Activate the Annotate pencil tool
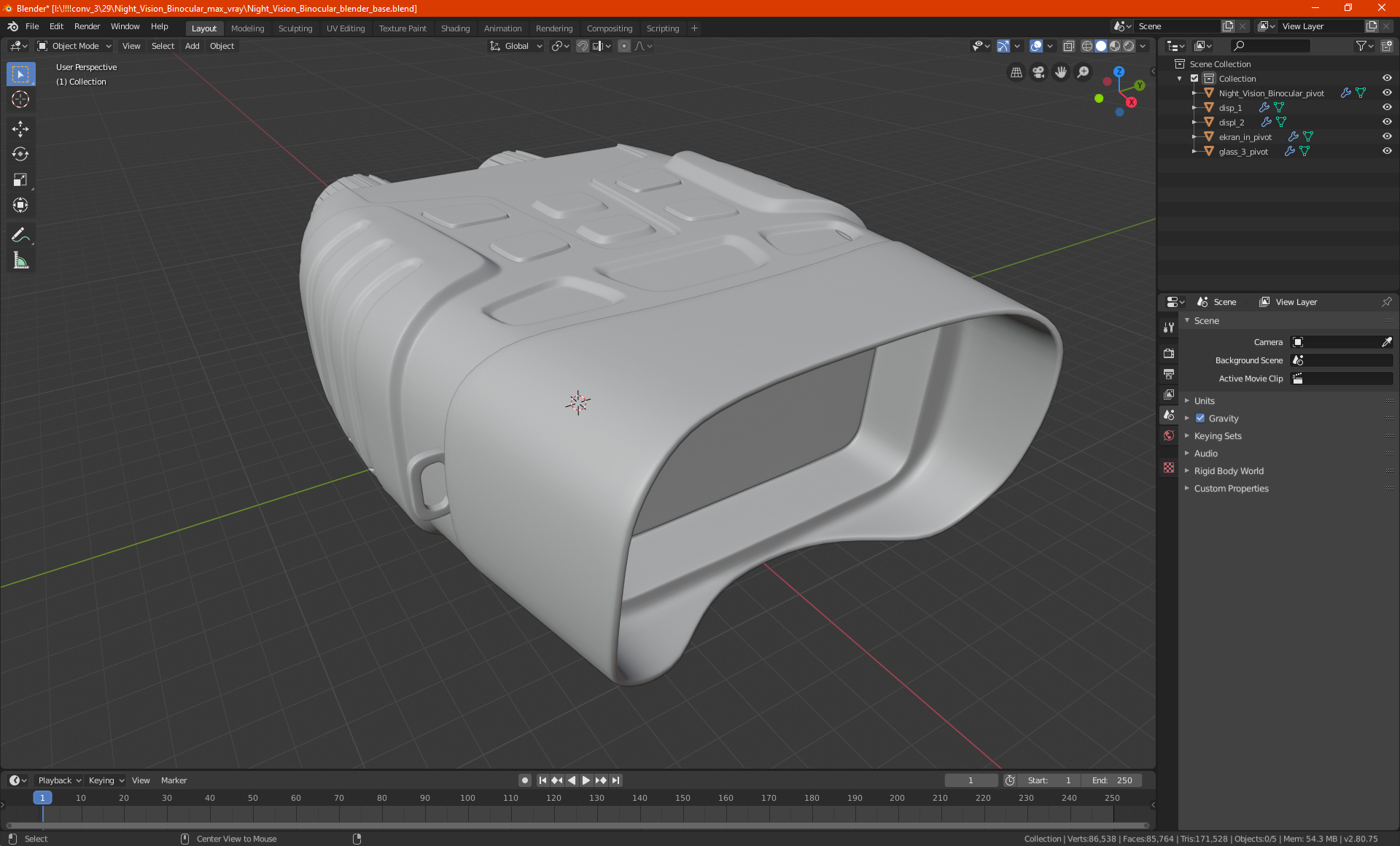 coord(20,235)
